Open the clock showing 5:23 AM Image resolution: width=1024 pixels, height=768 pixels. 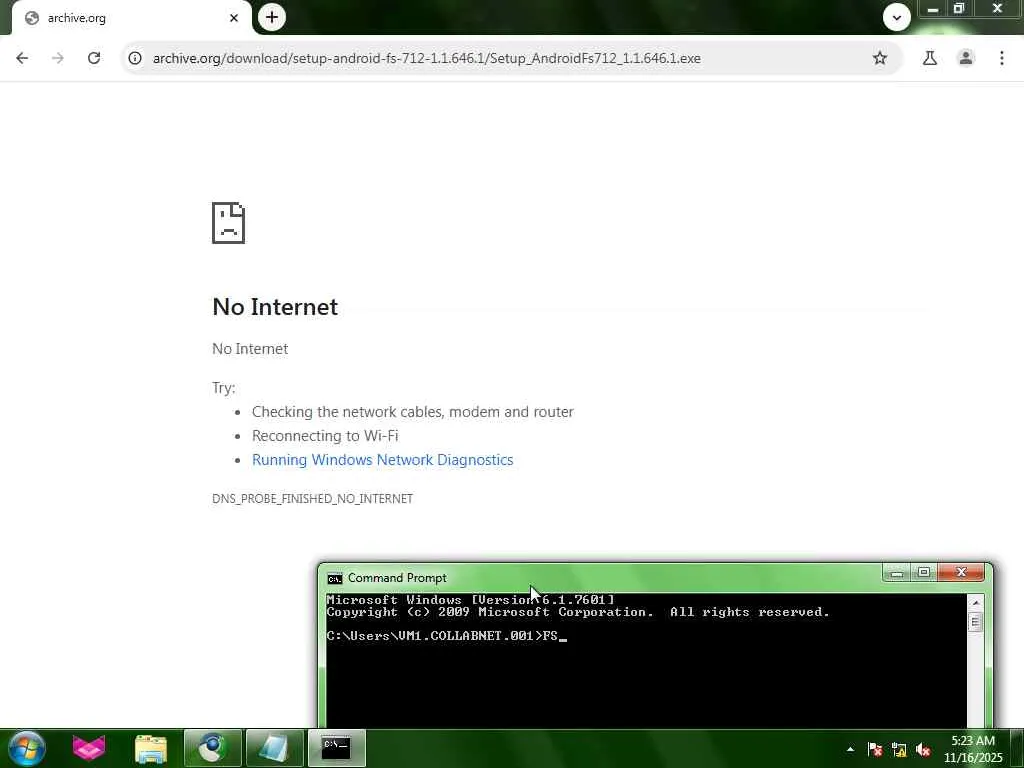[x=973, y=748]
